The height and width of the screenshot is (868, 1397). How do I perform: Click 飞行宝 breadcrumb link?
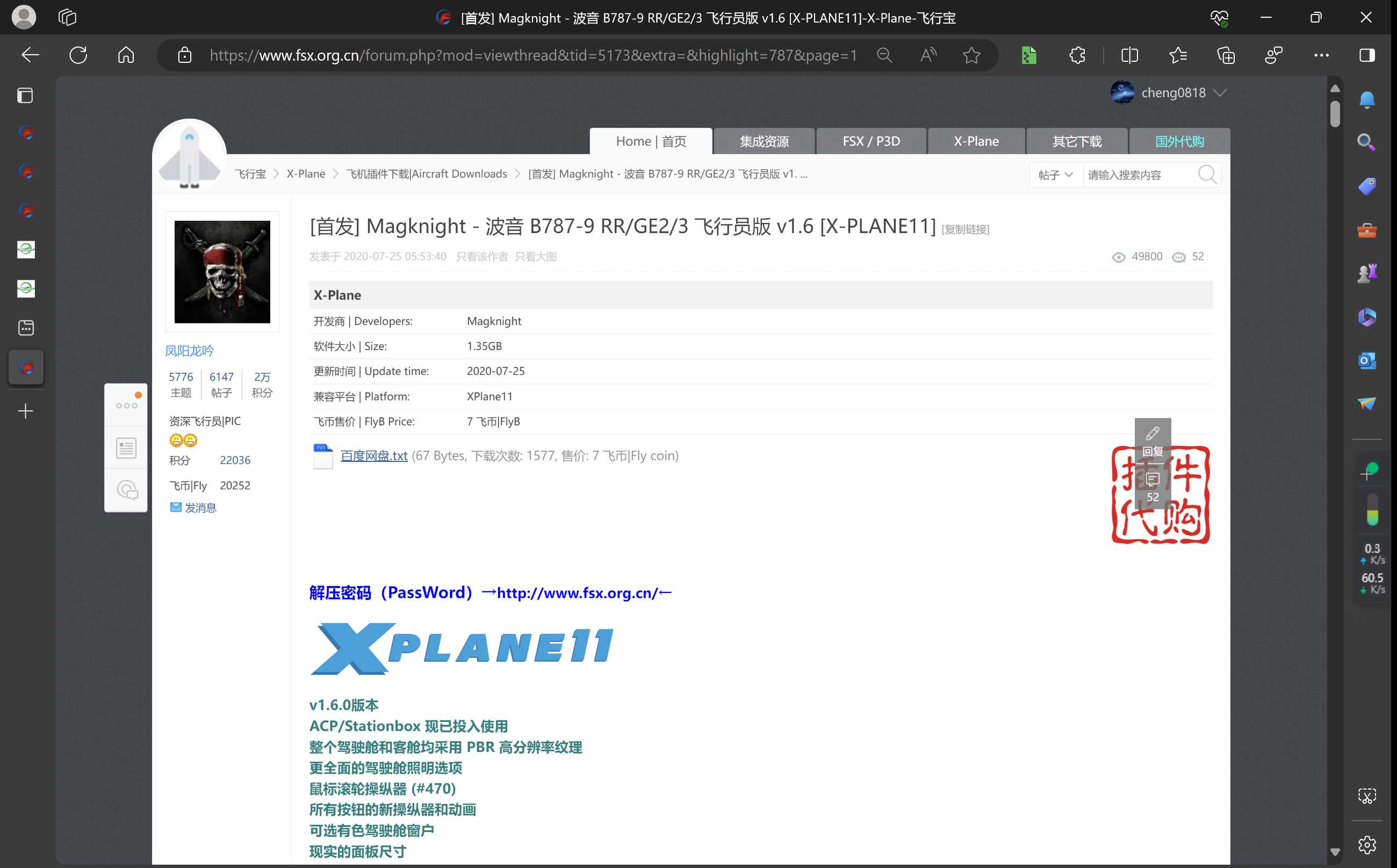click(250, 174)
